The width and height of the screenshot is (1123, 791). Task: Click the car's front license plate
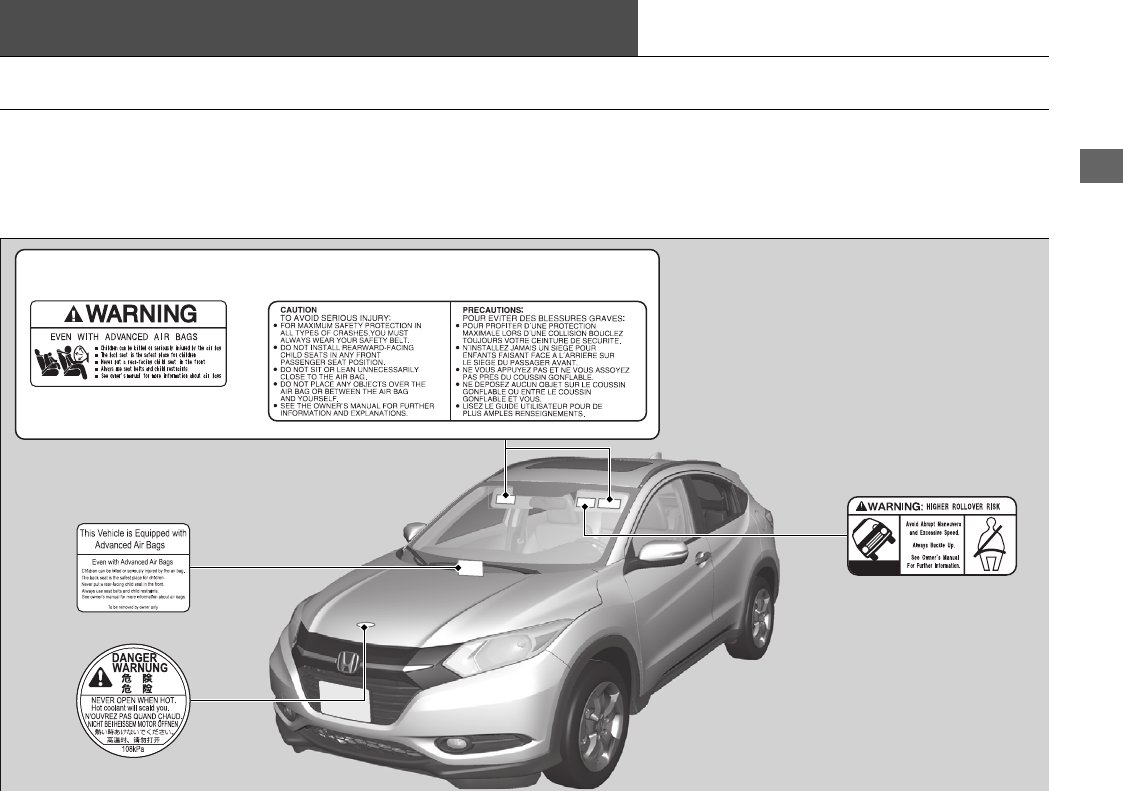[x=344, y=701]
